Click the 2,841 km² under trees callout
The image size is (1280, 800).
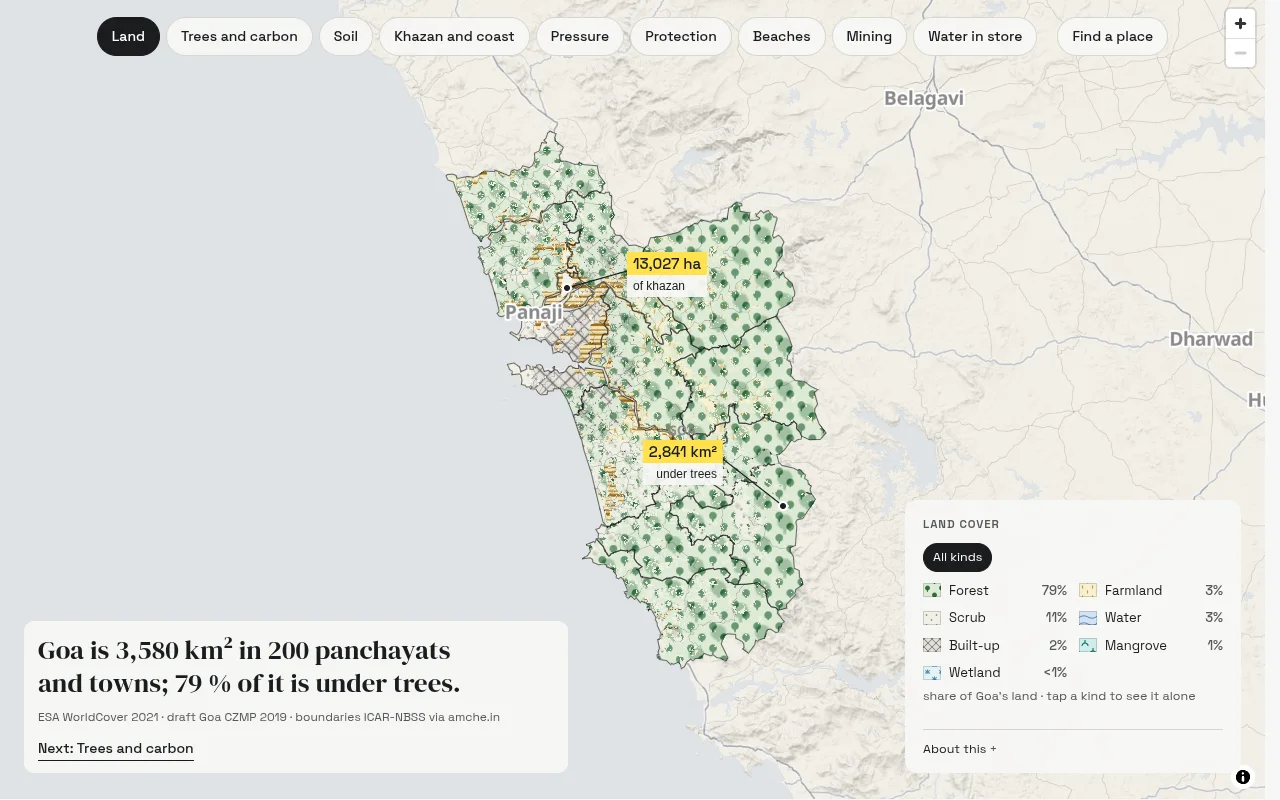tap(684, 462)
